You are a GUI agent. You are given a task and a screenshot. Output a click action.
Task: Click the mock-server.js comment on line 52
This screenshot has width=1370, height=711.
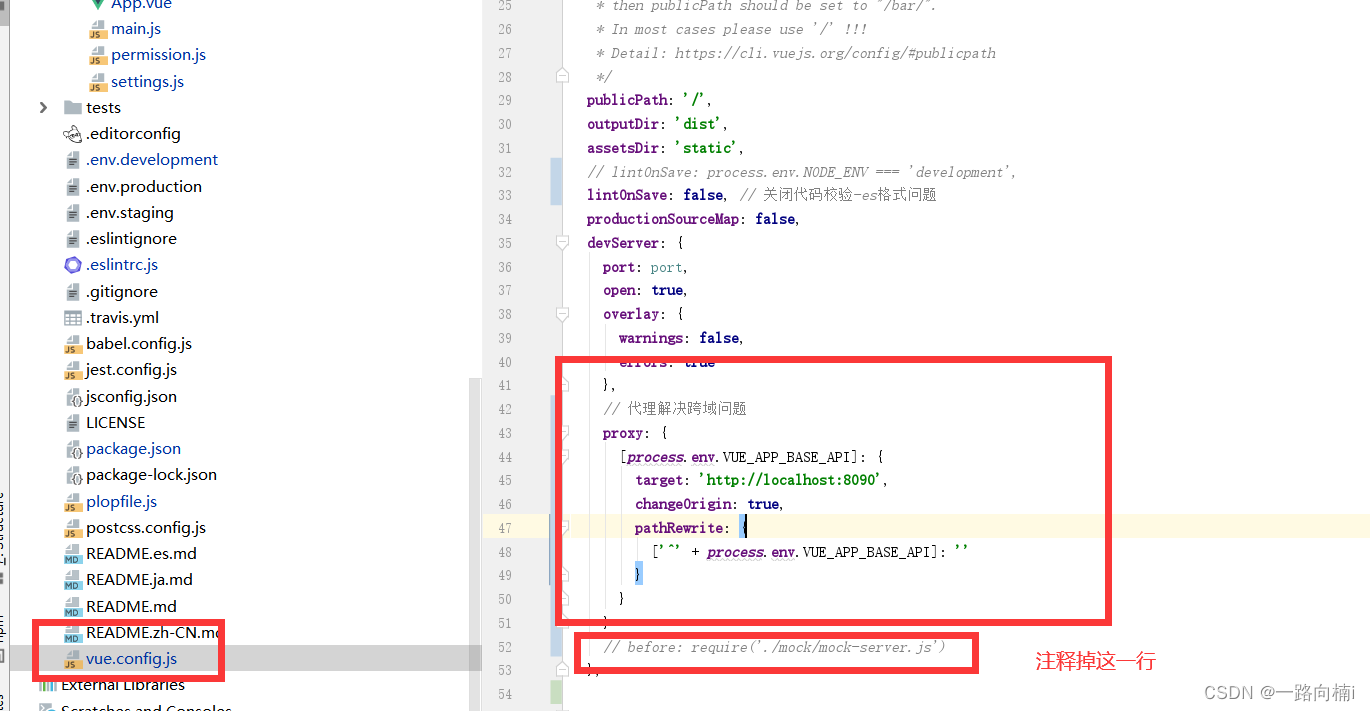(773, 647)
